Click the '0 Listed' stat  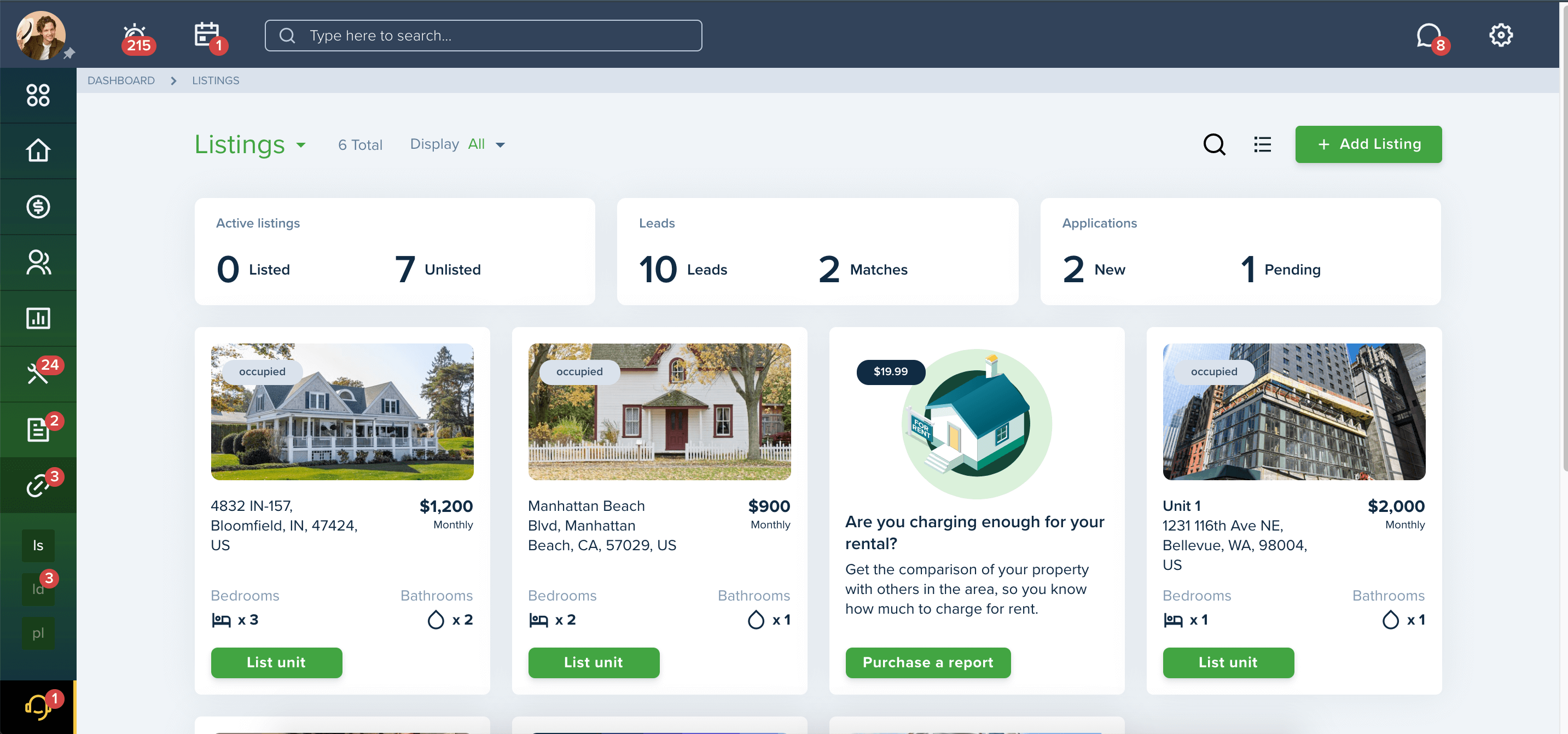coord(253,269)
